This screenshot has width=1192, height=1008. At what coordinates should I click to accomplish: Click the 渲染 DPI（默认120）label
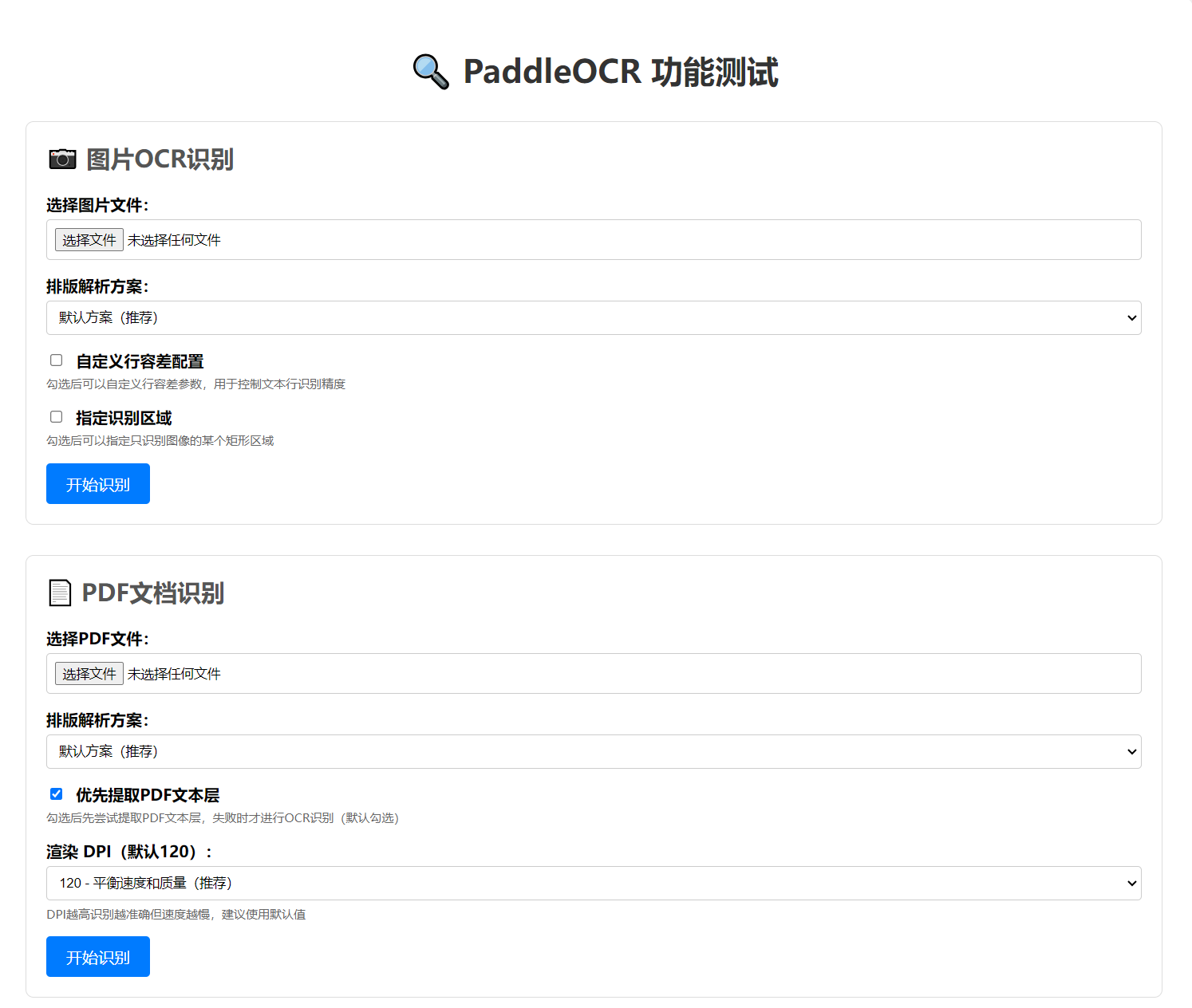coord(129,852)
